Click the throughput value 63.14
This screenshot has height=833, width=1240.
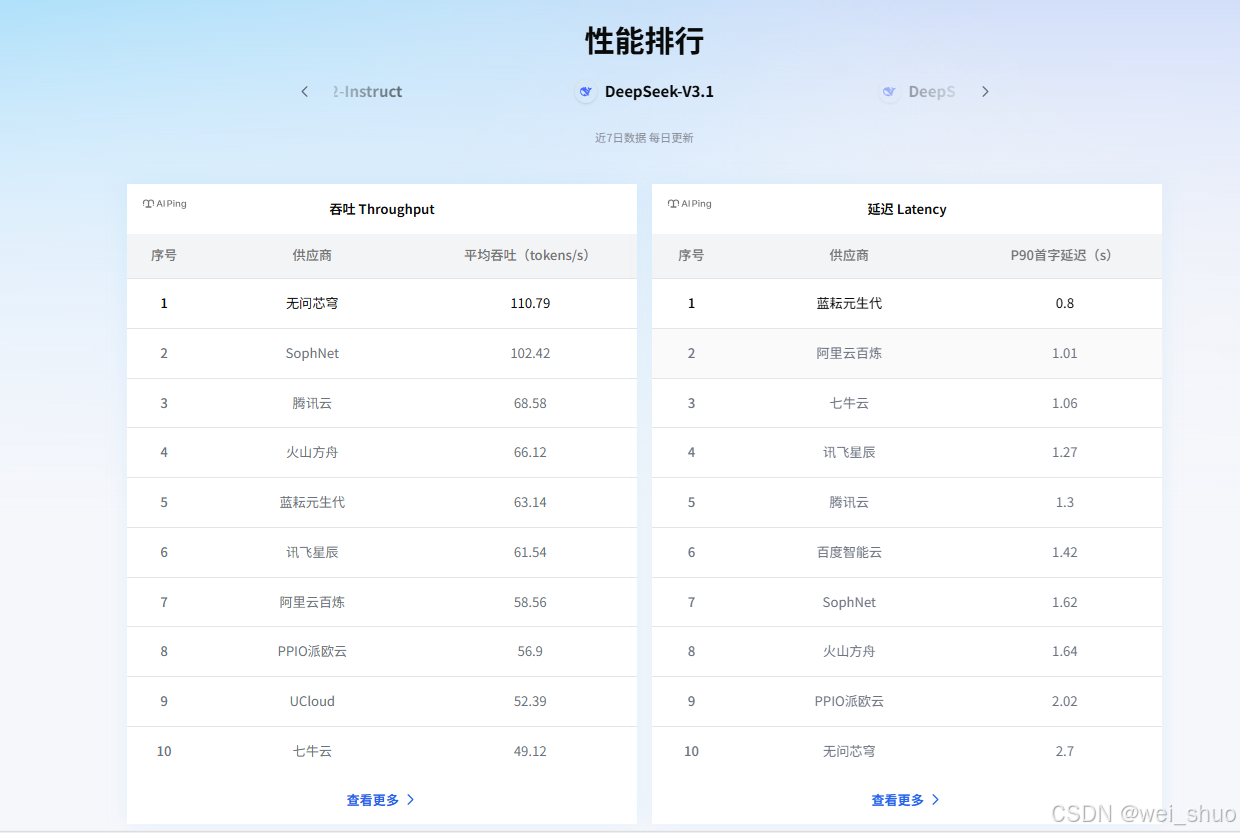(530, 502)
